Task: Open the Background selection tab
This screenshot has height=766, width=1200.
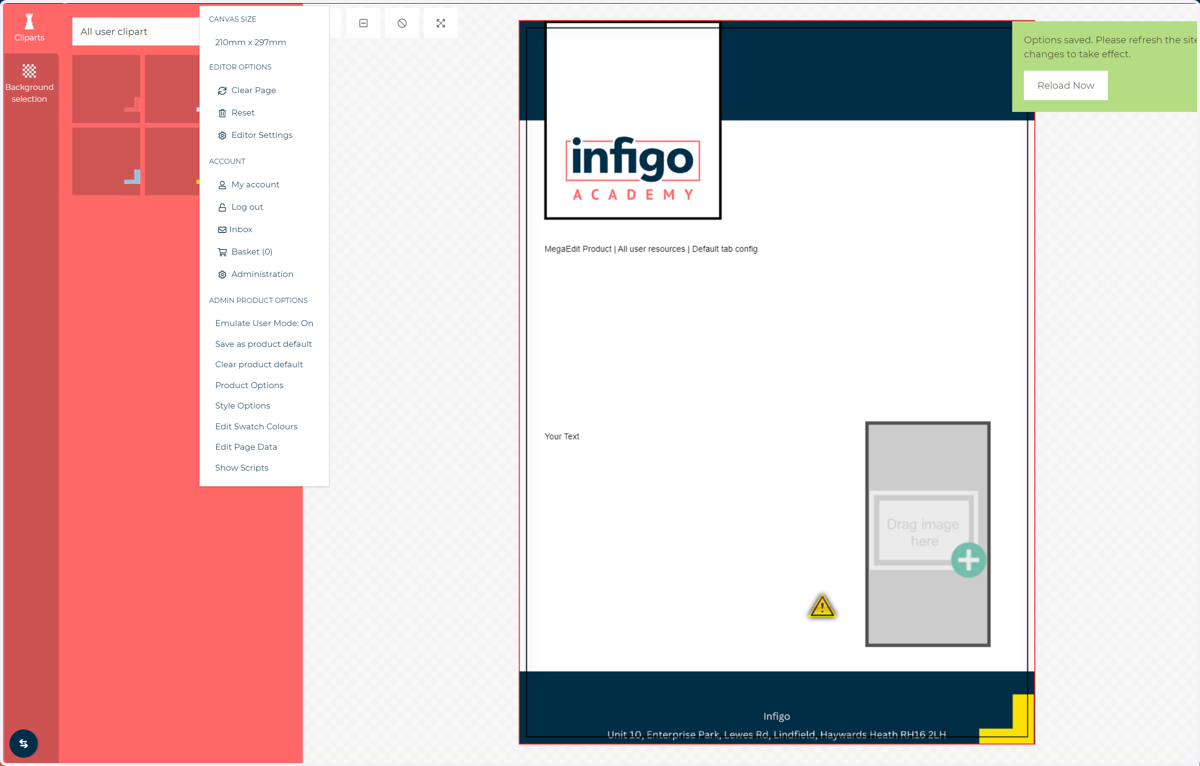Action: [x=29, y=84]
